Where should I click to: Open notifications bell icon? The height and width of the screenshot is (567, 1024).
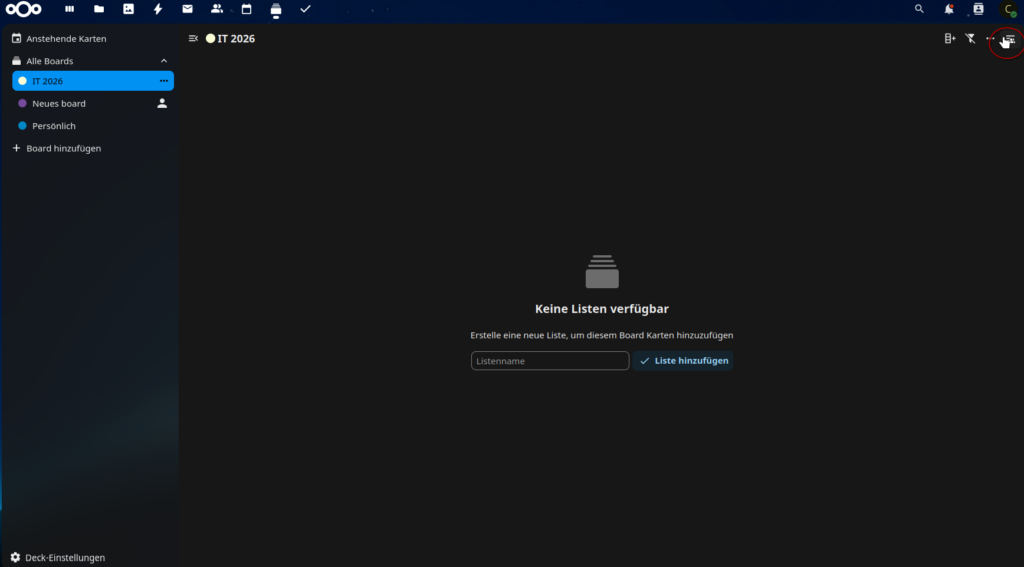[948, 9]
